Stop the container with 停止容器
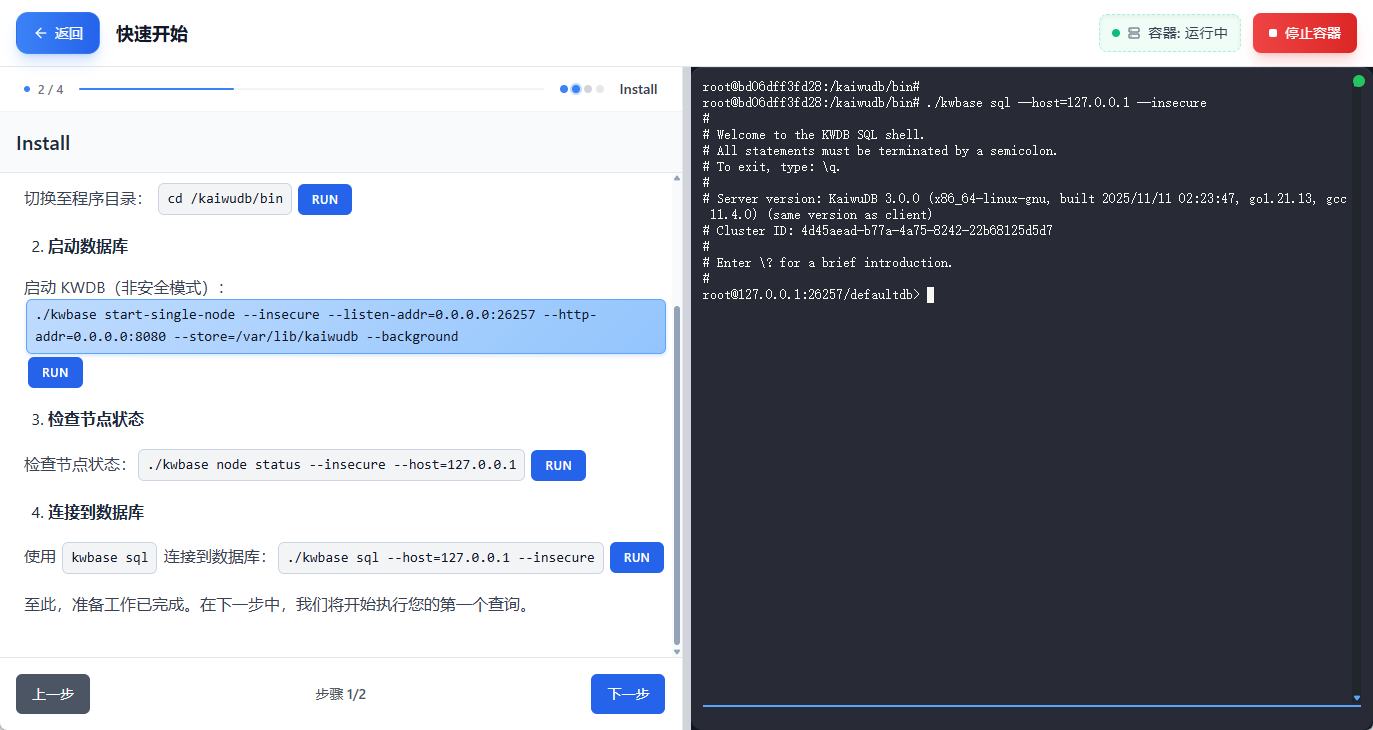1373x730 pixels. pyautogui.click(x=1305, y=33)
